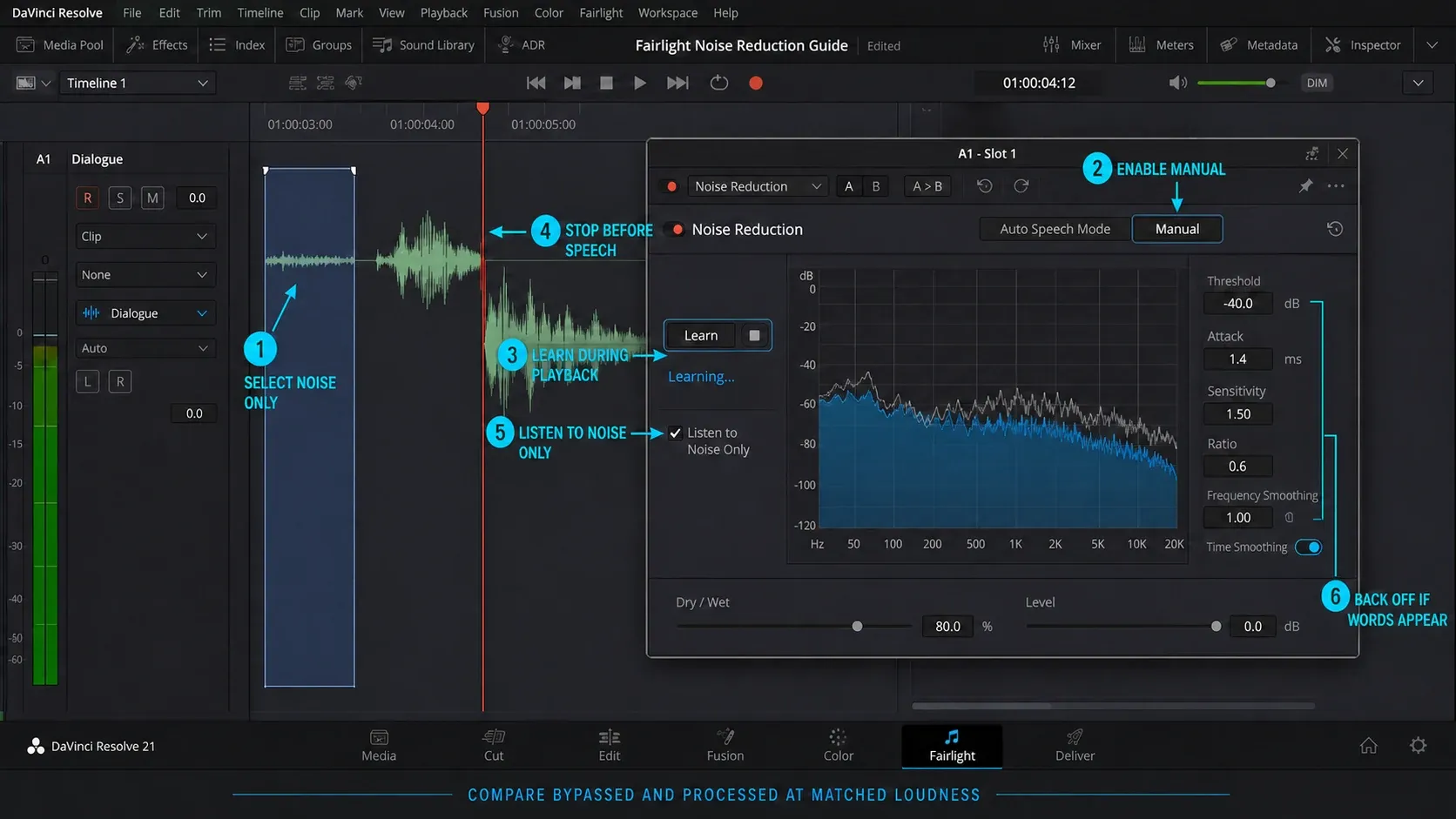Viewport: 1456px width, 819px height.
Task: Redo in Noise Reduction plugin toolbar
Action: coord(1021,186)
